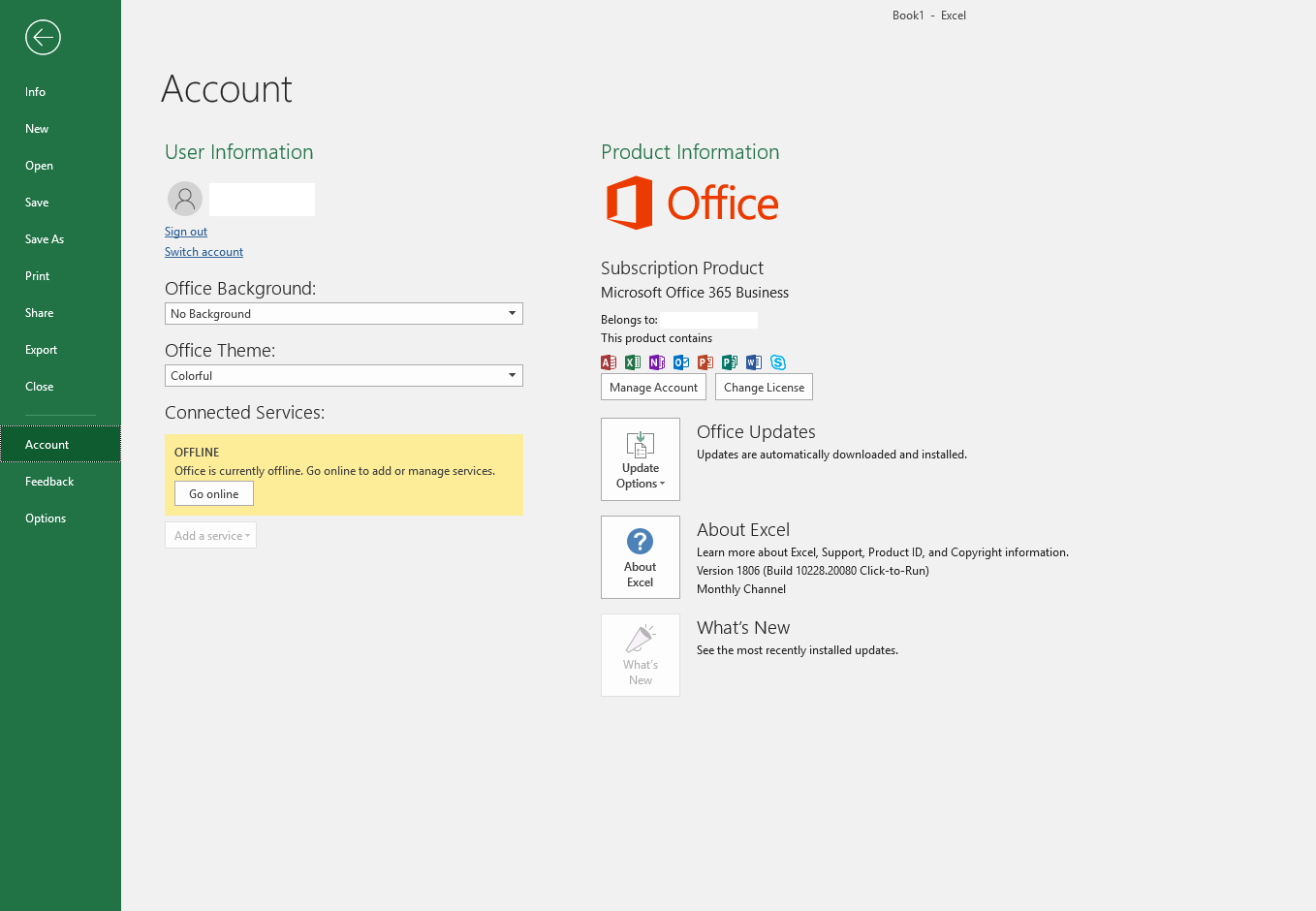The width and height of the screenshot is (1316, 911).
Task: Click 'Updates are automatically downloaded and installed' text
Action: coord(831,455)
